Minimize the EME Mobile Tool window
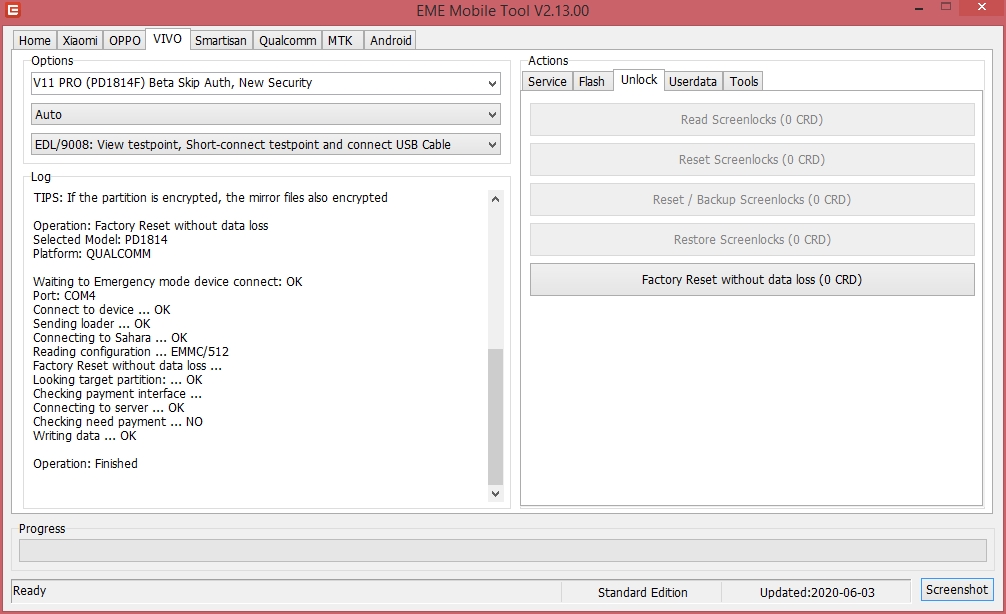1006x614 pixels. [x=920, y=8]
